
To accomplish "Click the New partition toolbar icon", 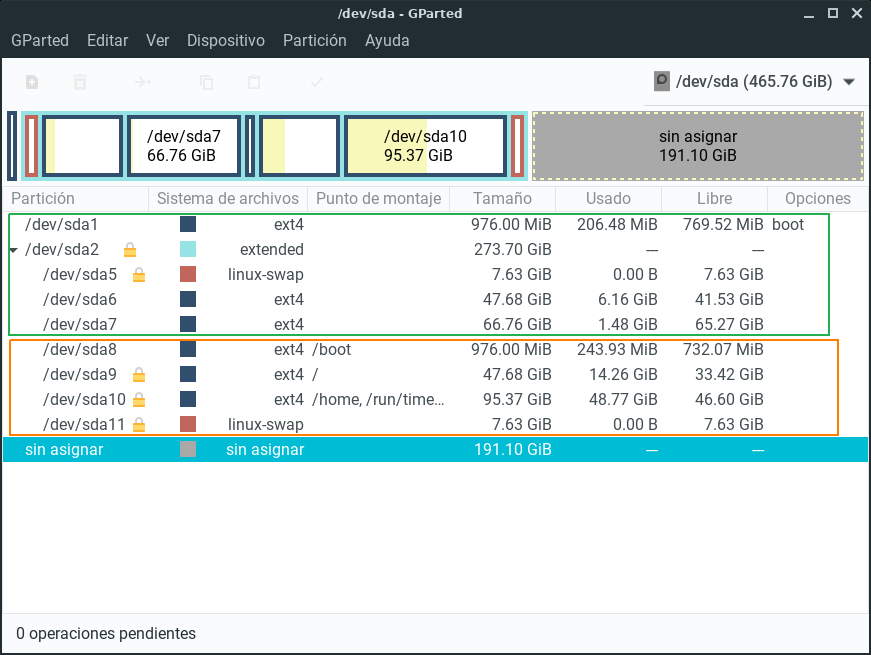I will (x=32, y=82).
